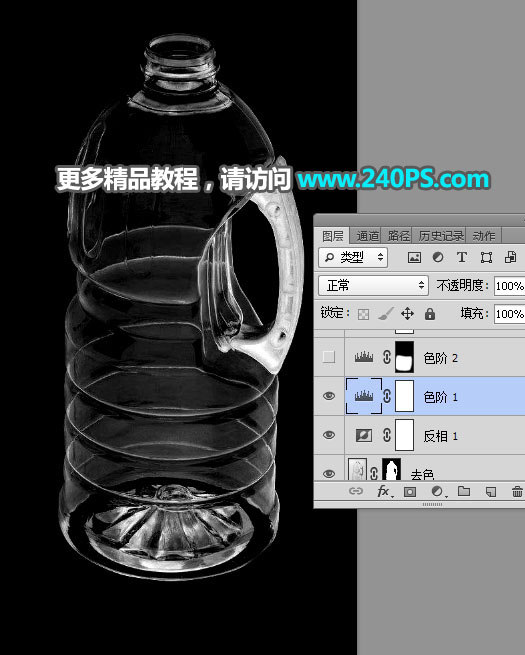This screenshot has width=525, height=655.
Task: Create a new group folder icon
Action: click(464, 491)
